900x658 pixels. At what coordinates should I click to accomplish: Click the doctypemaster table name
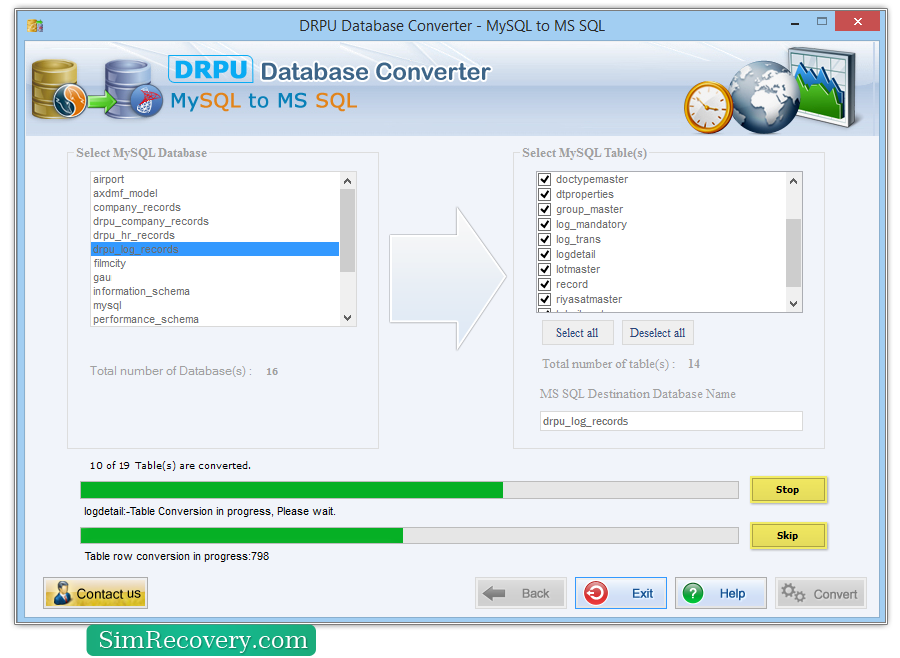(x=592, y=179)
